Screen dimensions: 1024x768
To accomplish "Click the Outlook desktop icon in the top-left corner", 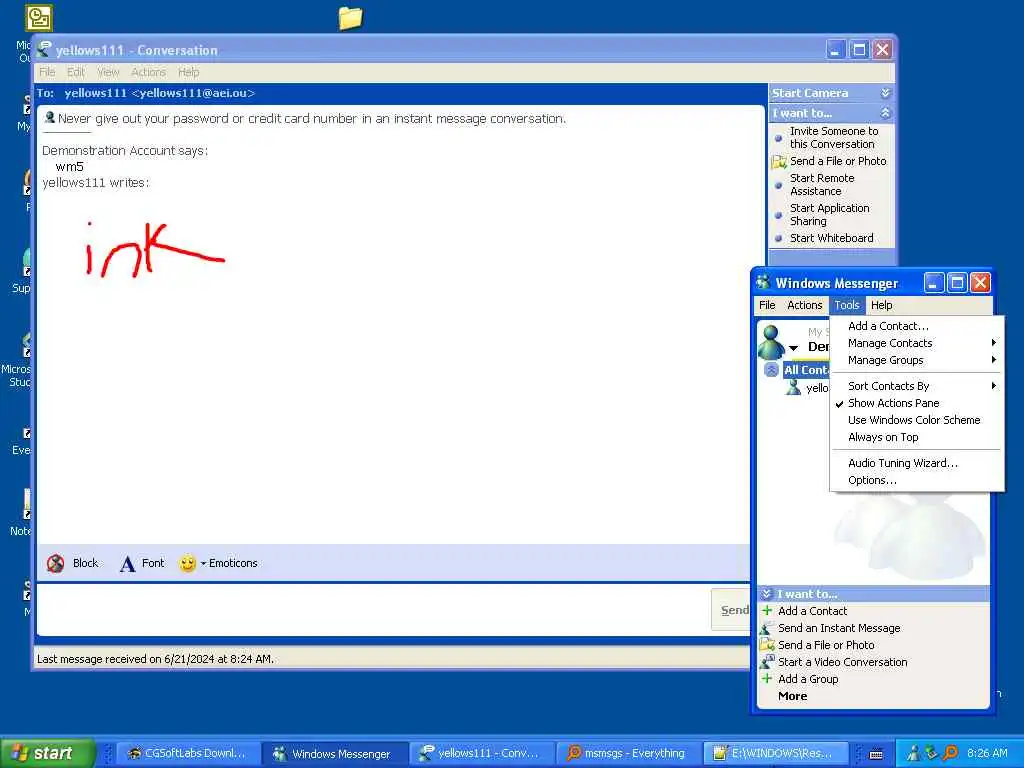I will click(x=39, y=18).
